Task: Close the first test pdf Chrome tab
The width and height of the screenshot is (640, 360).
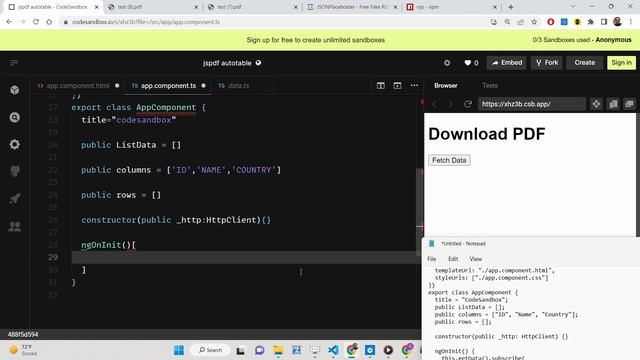Action: coord(196,7)
